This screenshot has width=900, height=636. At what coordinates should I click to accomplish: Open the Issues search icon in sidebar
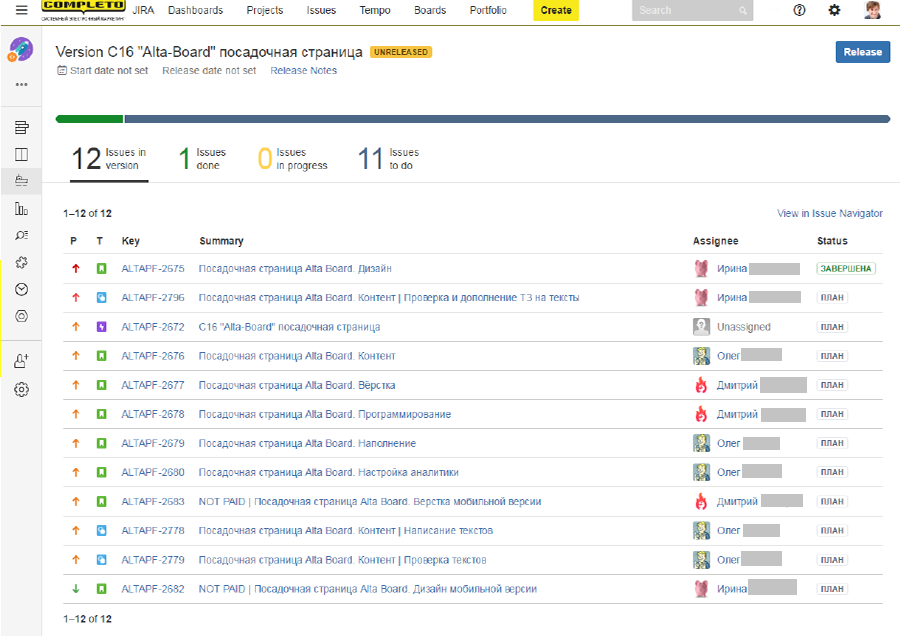pos(21,235)
